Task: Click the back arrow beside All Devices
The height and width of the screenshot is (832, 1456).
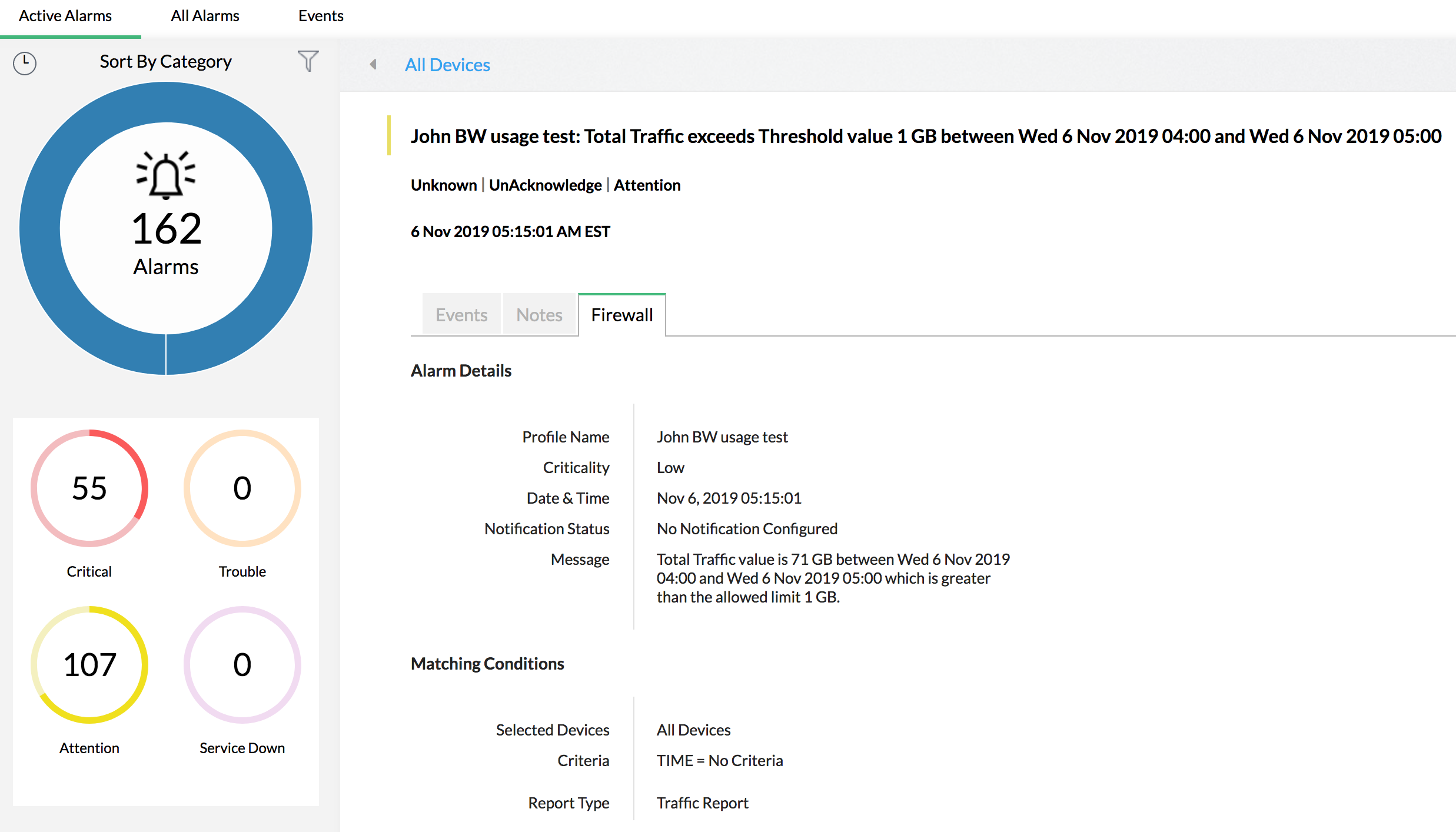Action: [x=373, y=64]
